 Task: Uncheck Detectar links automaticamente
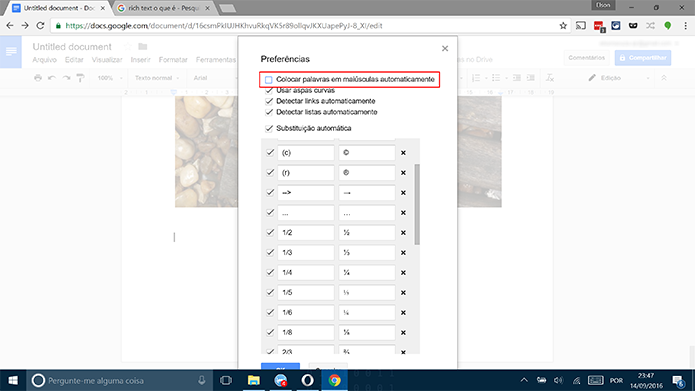pos(269,101)
